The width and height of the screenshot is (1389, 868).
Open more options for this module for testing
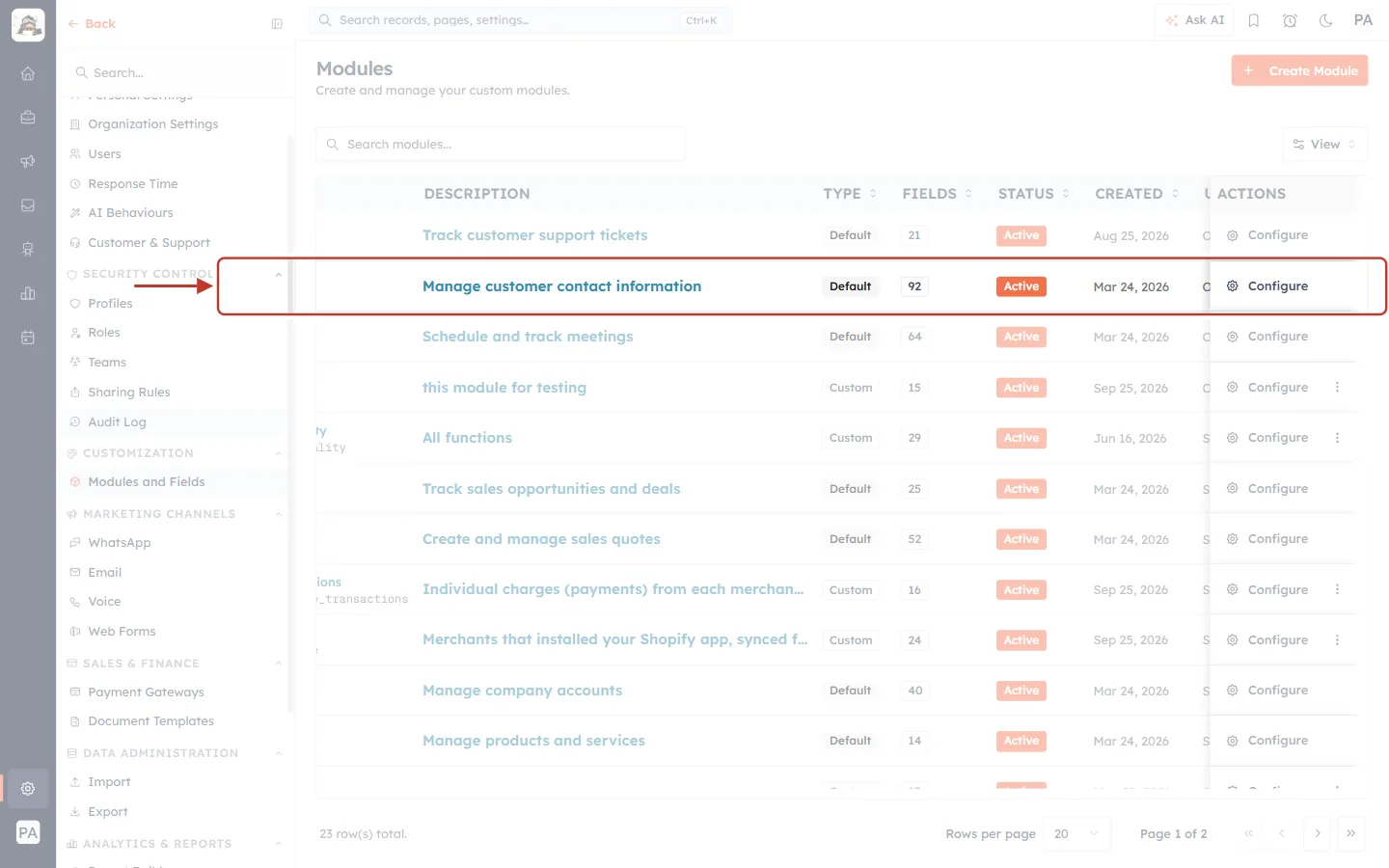(x=1337, y=388)
